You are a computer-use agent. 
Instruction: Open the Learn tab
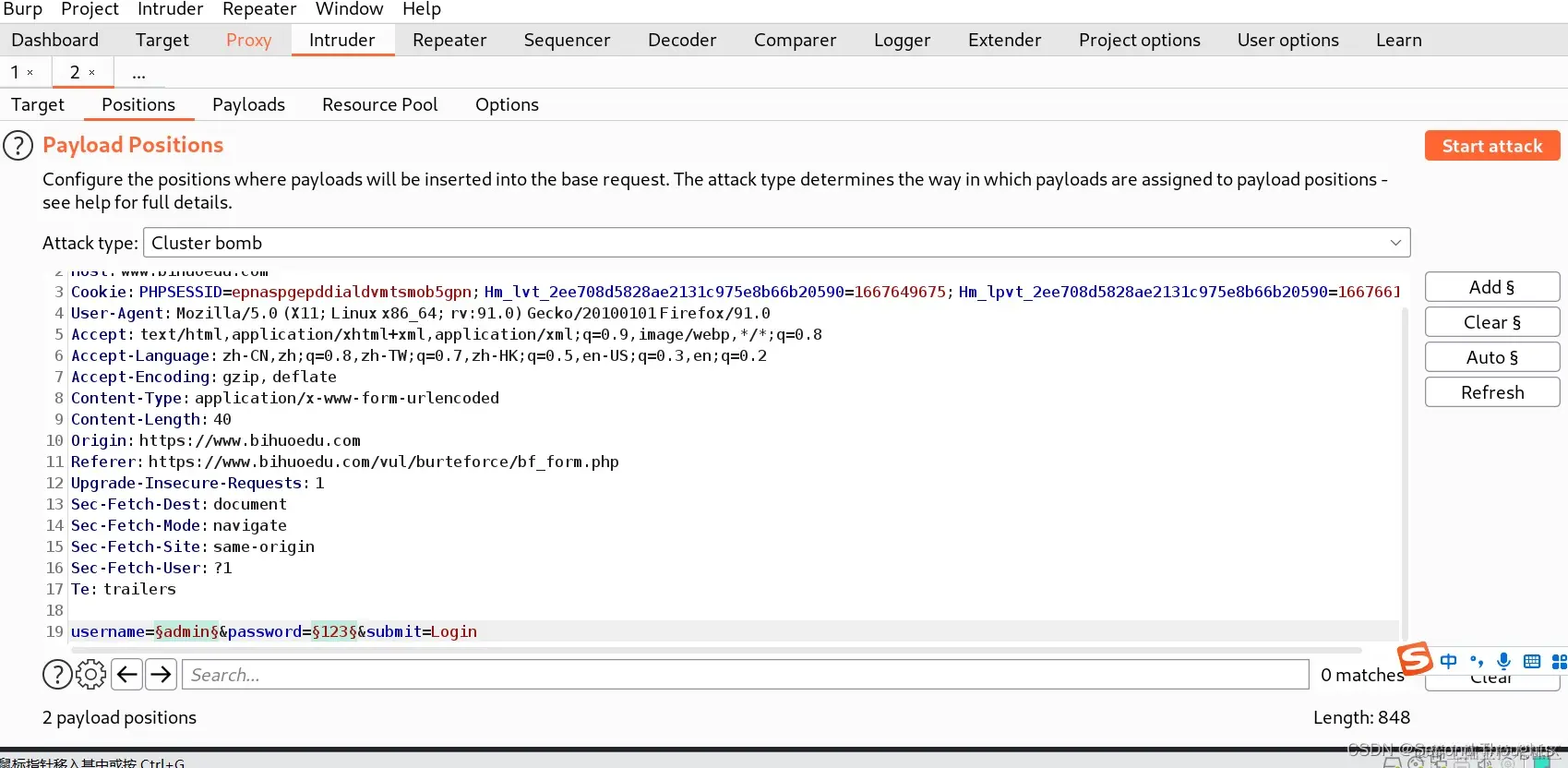(x=1399, y=41)
